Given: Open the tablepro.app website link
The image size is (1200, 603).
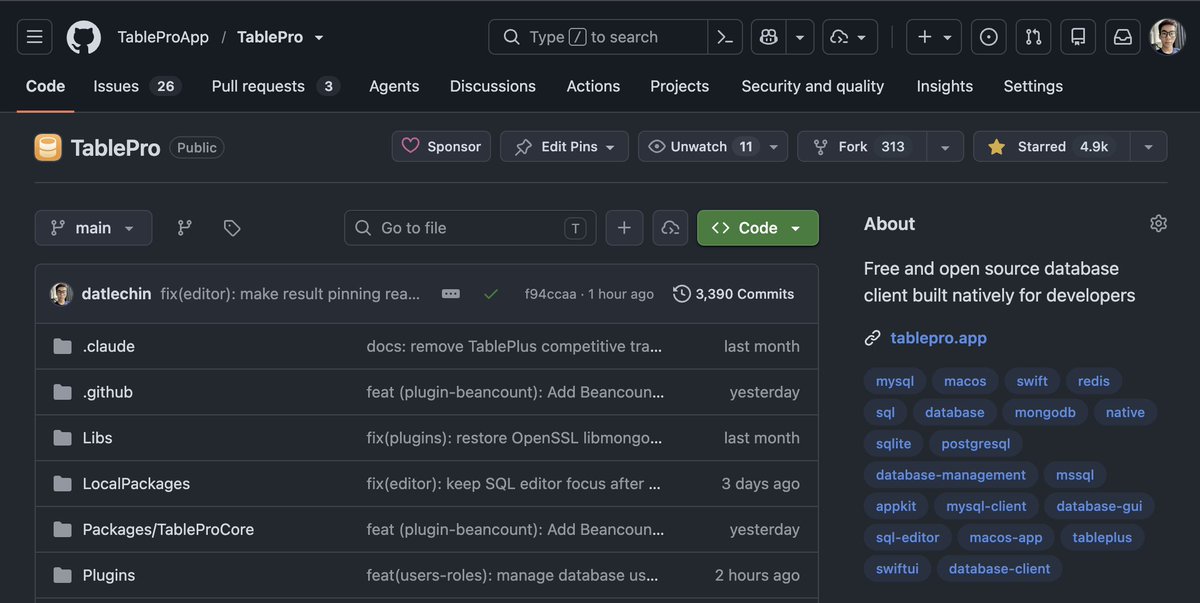Looking at the screenshot, I should pos(938,338).
